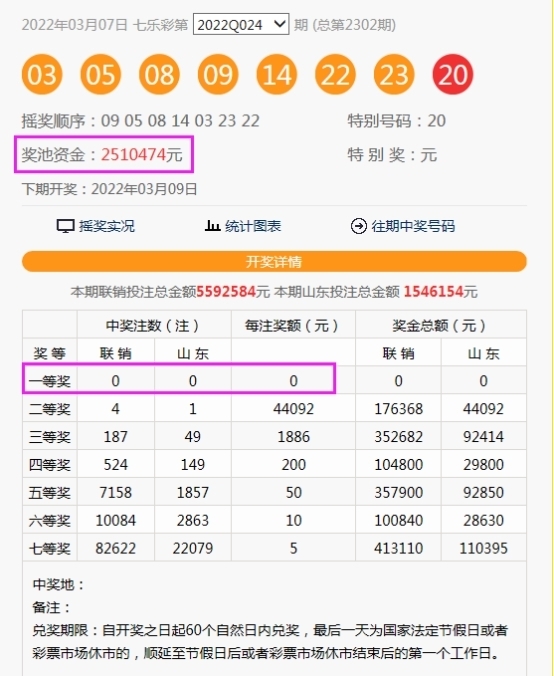Click fourth prize total 104800
This screenshot has height=676, width=554.
(398, 465)
